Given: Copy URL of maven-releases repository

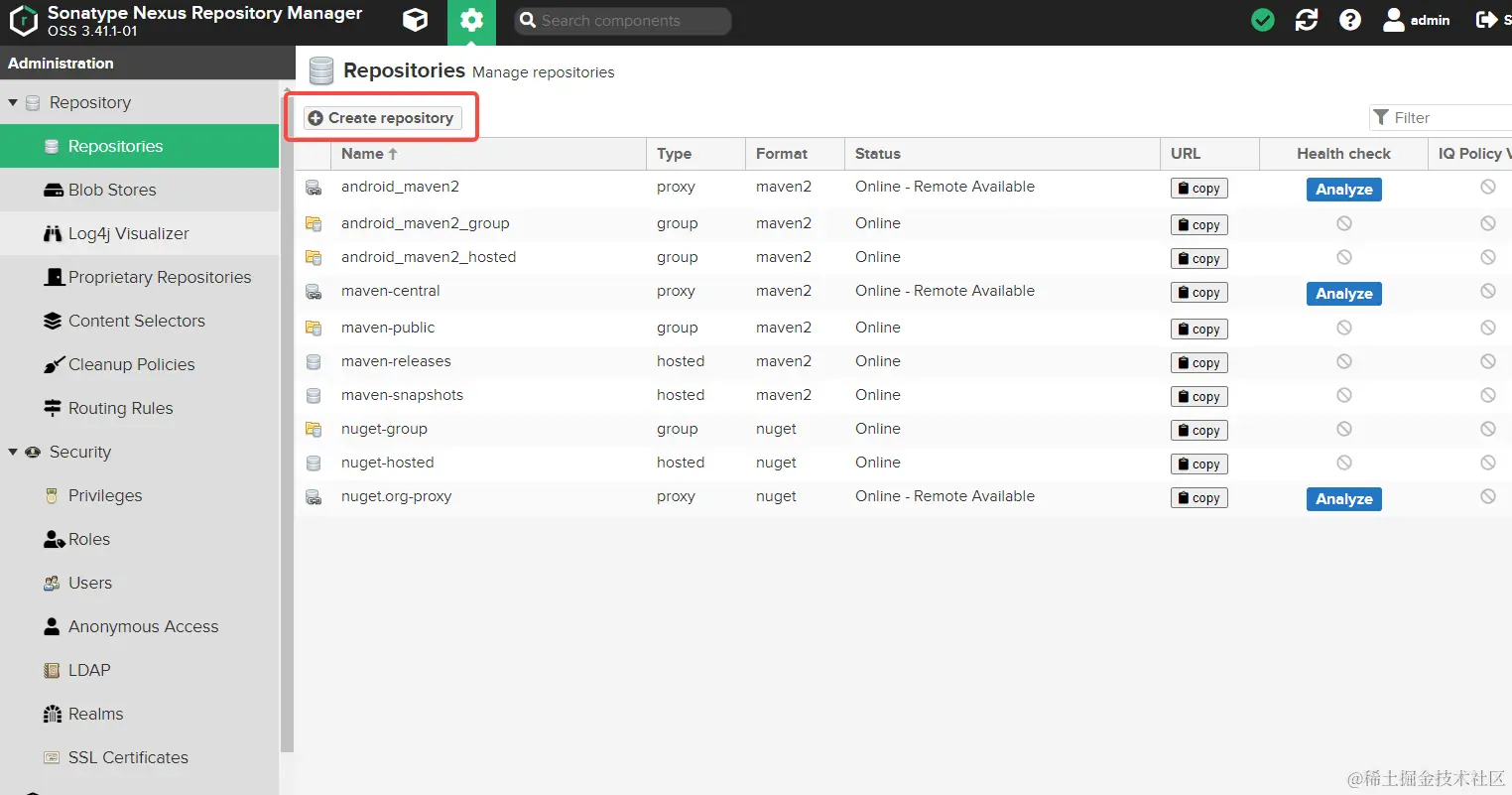Looking at the screenshot, I should [x=1199, y=363].
